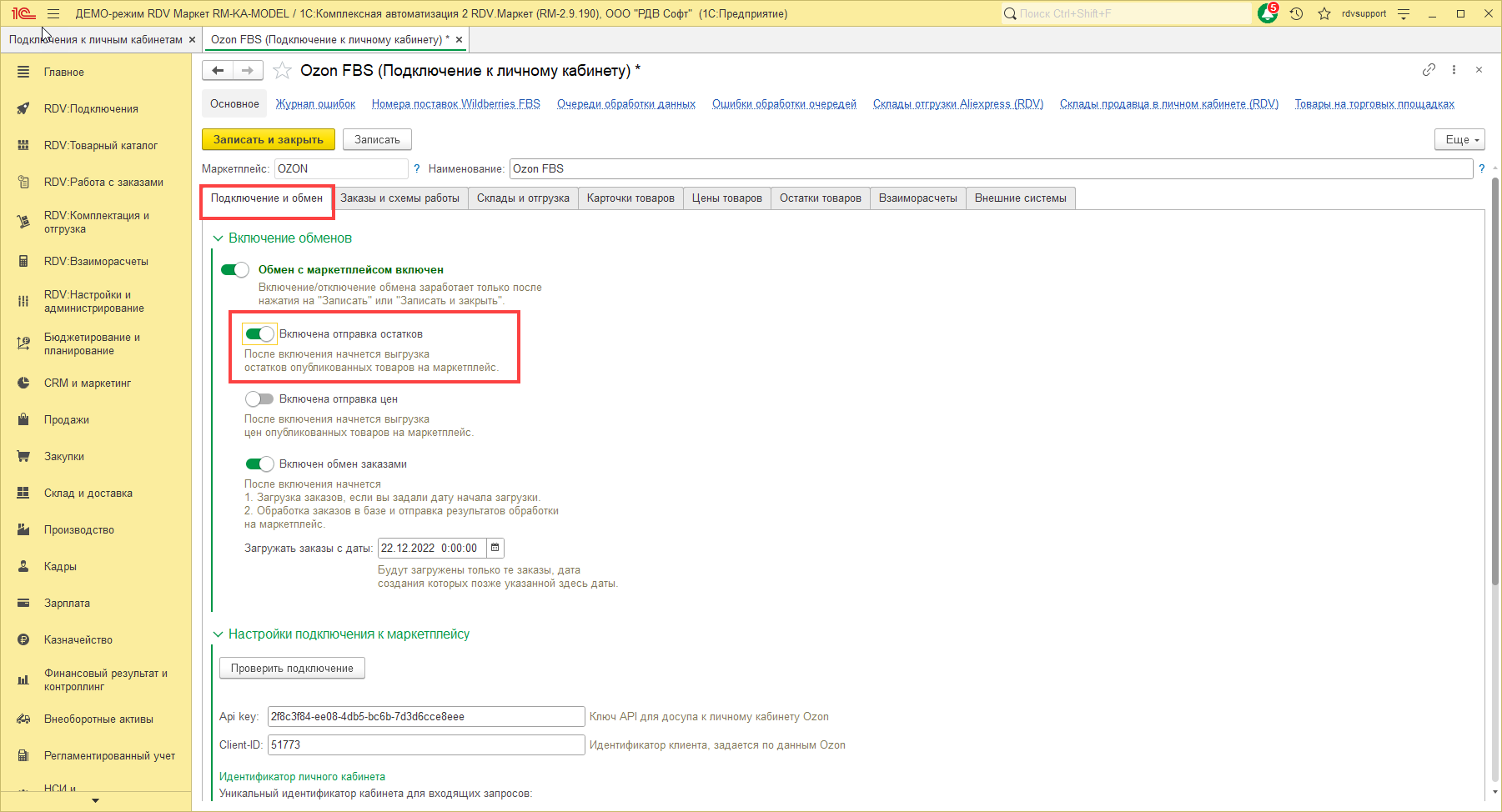Open RDV:Подключения section icon
Image resolution: width=1502 pixels, height=812 pixels.
pos(23,108)
